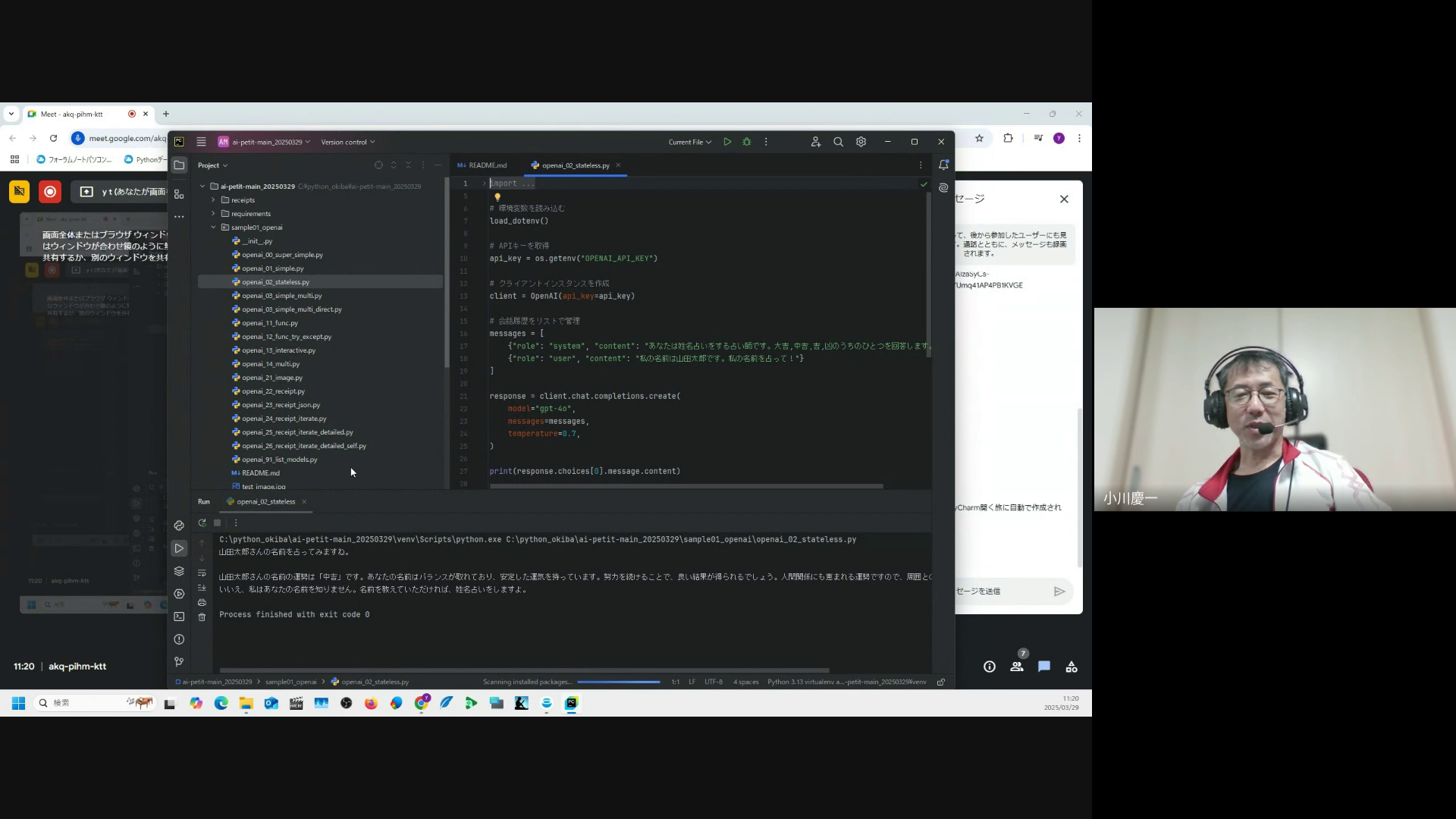Click the package scanning progress bar
Image resolution: width=1456 pixels, height=819 pixels.
618,682
